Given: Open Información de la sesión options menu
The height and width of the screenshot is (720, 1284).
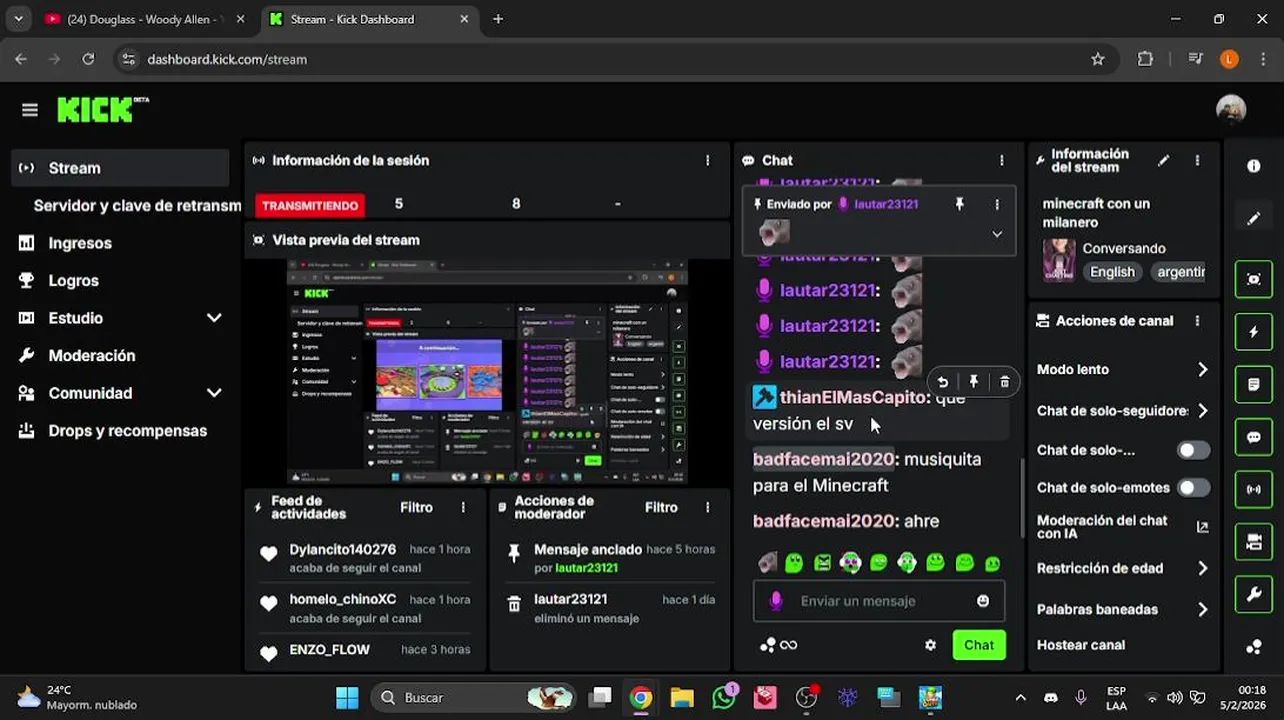Looking at the screenshot, I should (707, 160).
